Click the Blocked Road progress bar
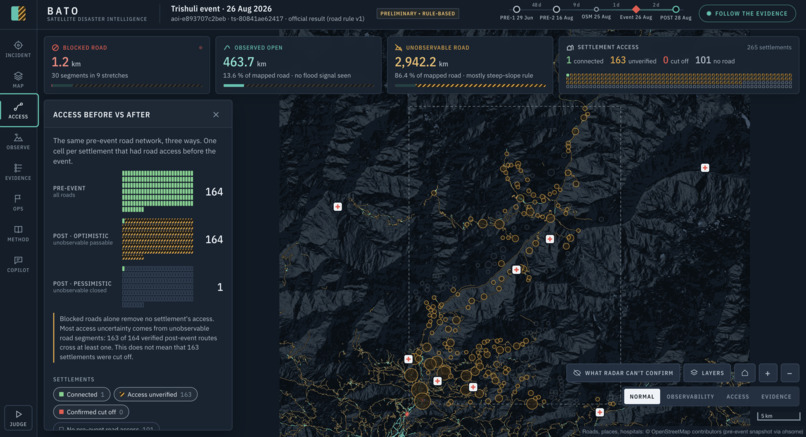 coord(126,85)
